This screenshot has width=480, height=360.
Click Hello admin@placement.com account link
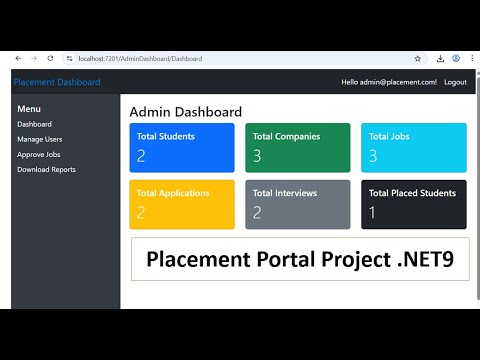389,82
